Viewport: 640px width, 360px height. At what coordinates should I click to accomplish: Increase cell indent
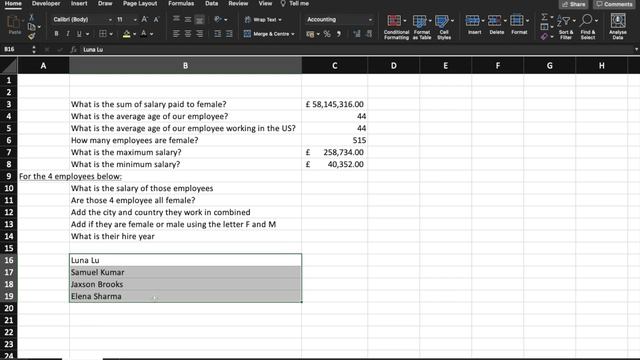(x=229, y=34)
